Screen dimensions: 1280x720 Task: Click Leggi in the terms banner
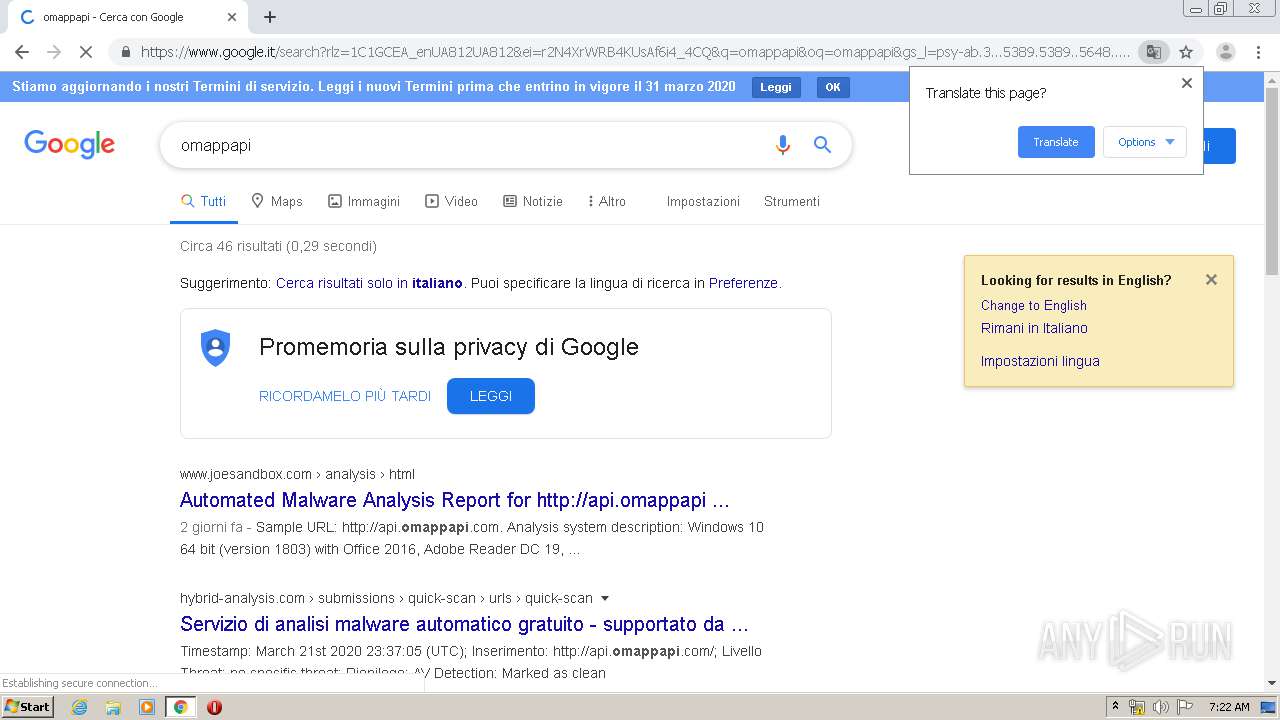pos(776,87)
